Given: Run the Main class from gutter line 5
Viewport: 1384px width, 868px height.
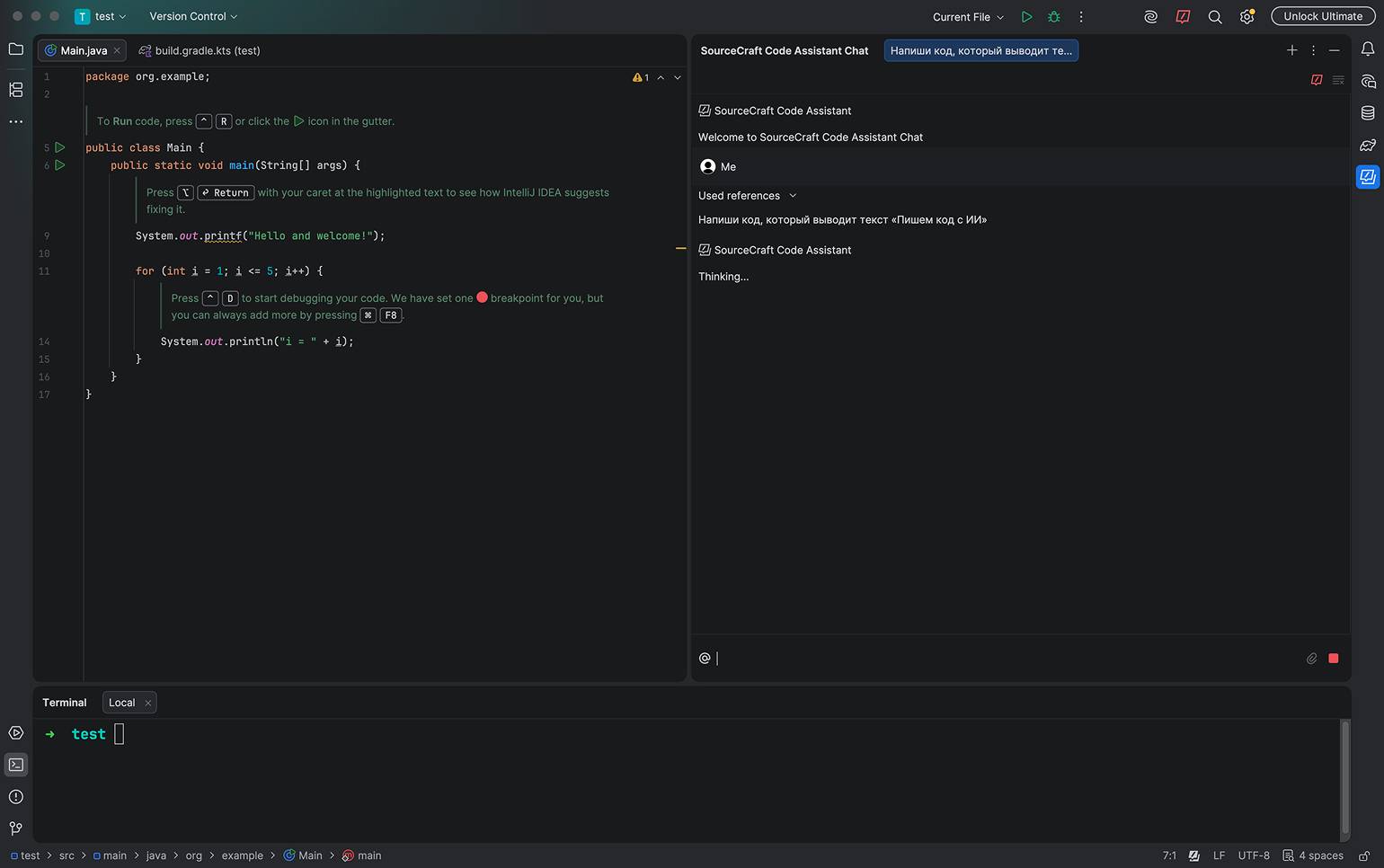Looking at the screenshot, I should 60,147.
